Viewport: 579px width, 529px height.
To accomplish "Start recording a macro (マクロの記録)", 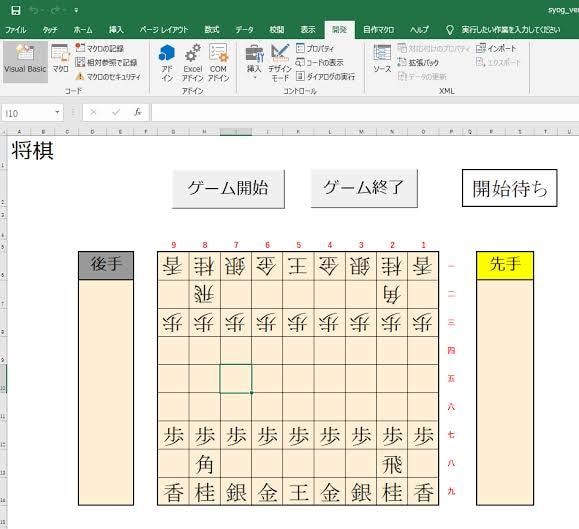I will [x=99, y=48].
